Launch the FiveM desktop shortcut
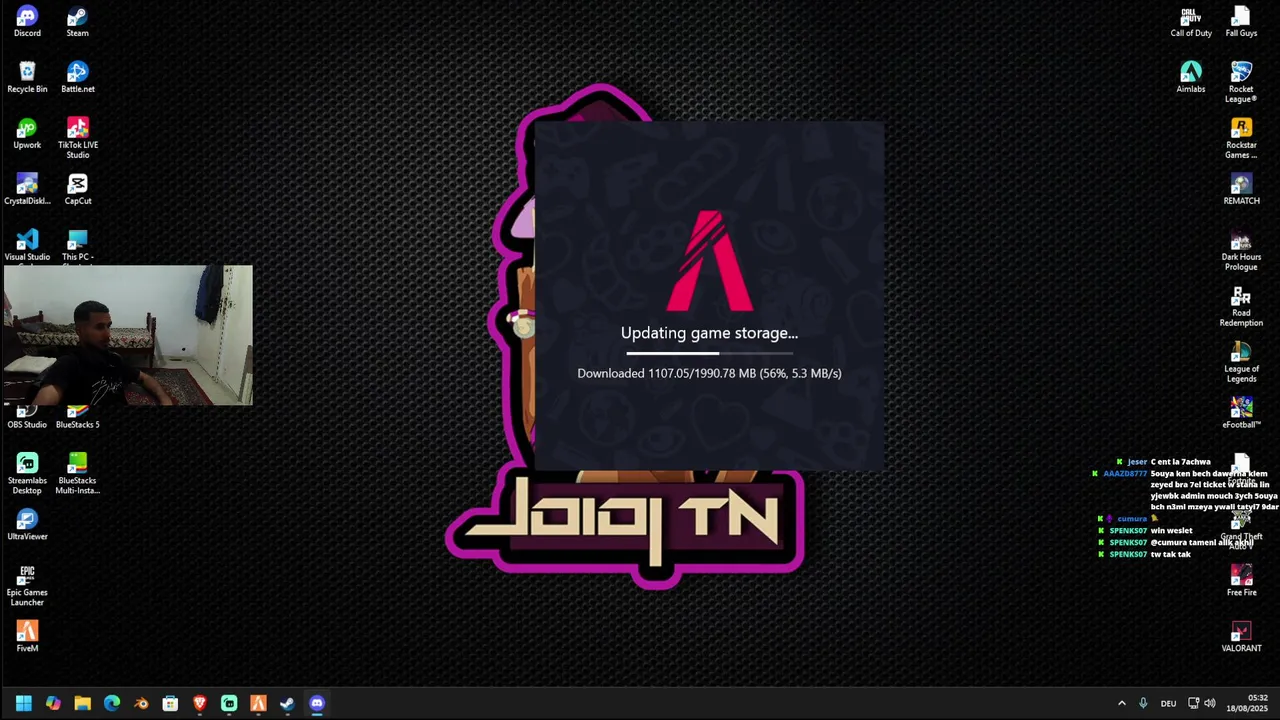This screenshot has height=720, width=1280. tap(27, 638)
